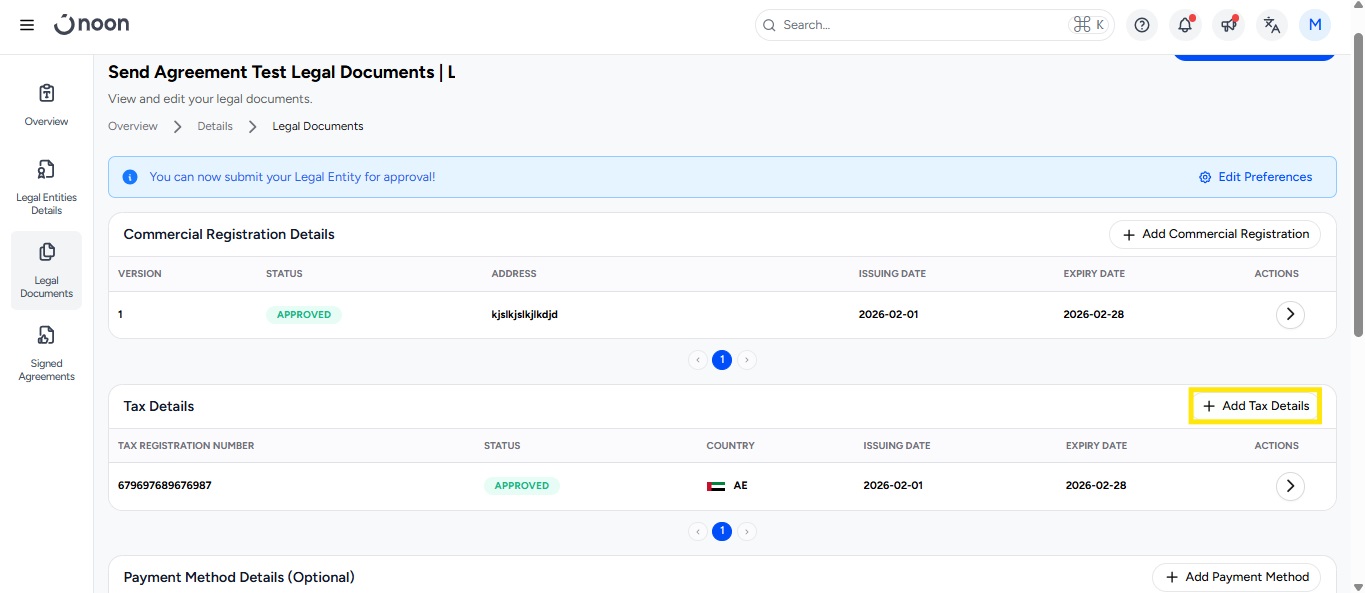Open the hamburger menu icon

point(27,25)
